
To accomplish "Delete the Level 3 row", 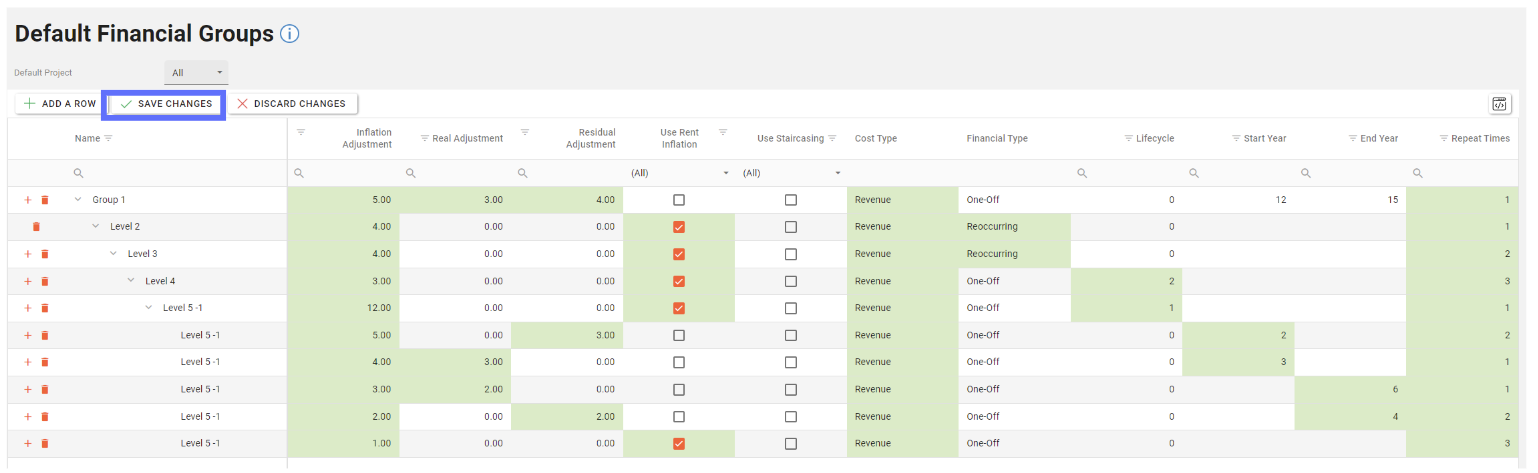I will coord(45,254).
